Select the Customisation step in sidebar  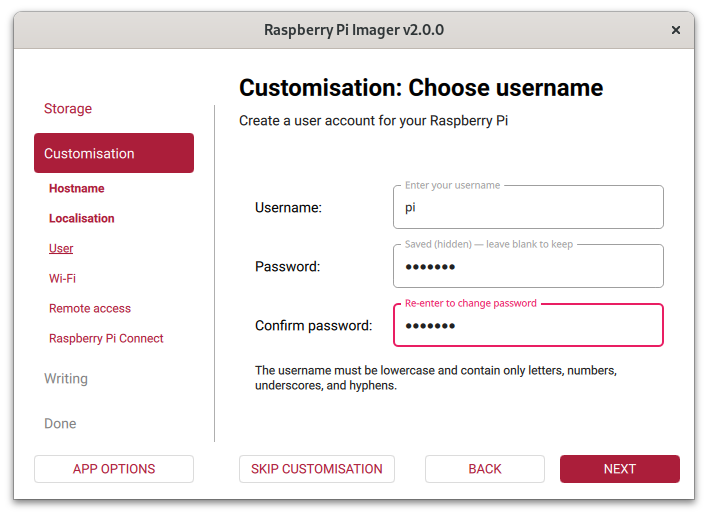point(114,153)
